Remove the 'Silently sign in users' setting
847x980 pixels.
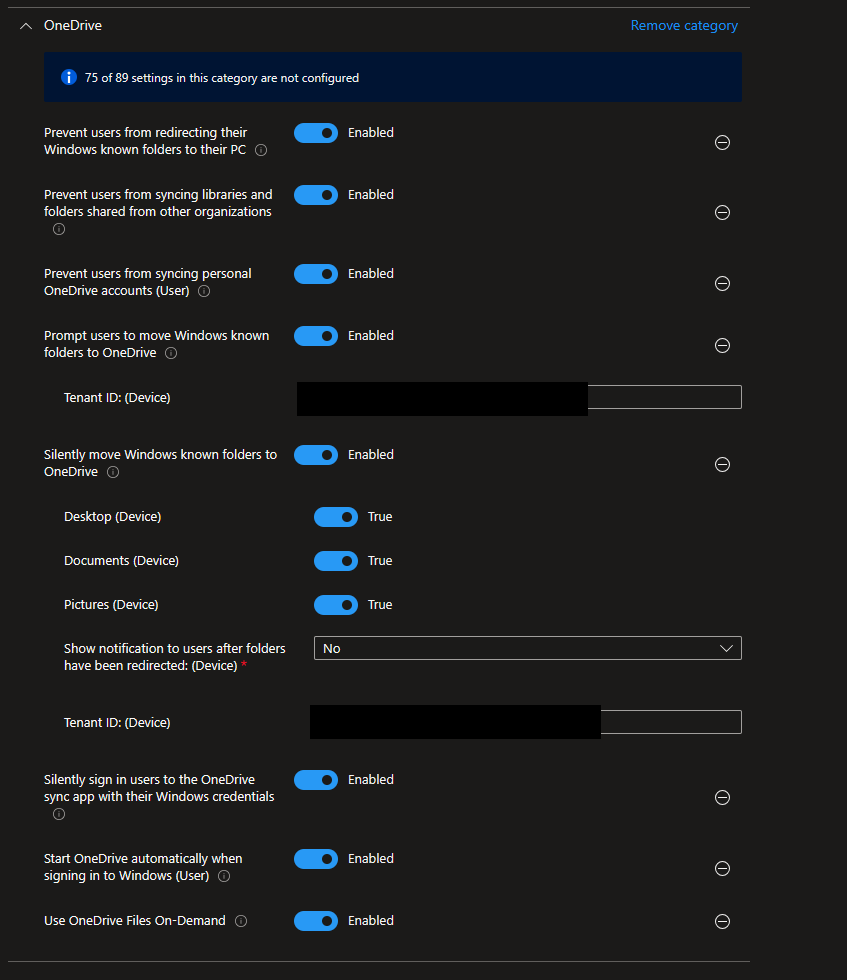point(722,797)
